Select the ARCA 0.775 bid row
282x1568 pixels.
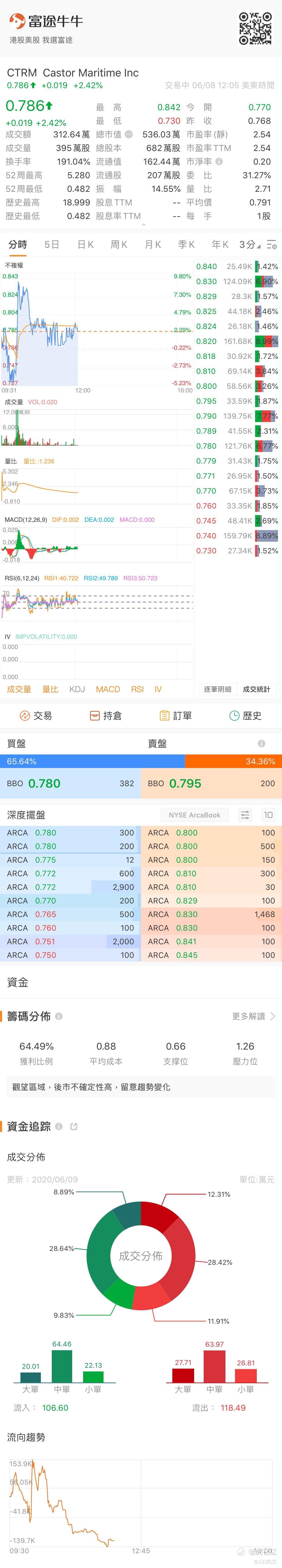(71, 860)
